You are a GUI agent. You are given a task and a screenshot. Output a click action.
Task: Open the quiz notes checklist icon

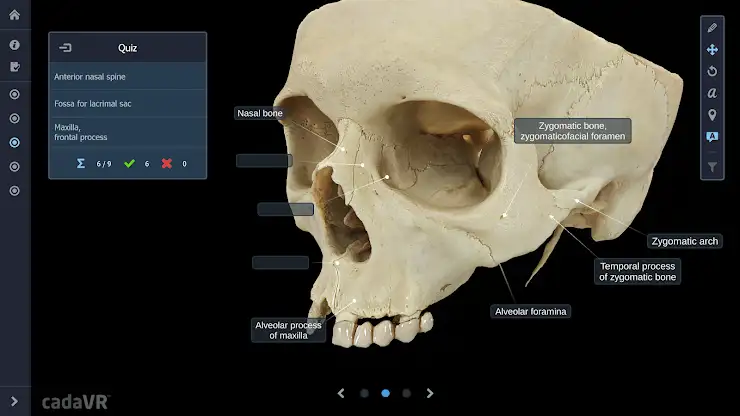[15, 67]
